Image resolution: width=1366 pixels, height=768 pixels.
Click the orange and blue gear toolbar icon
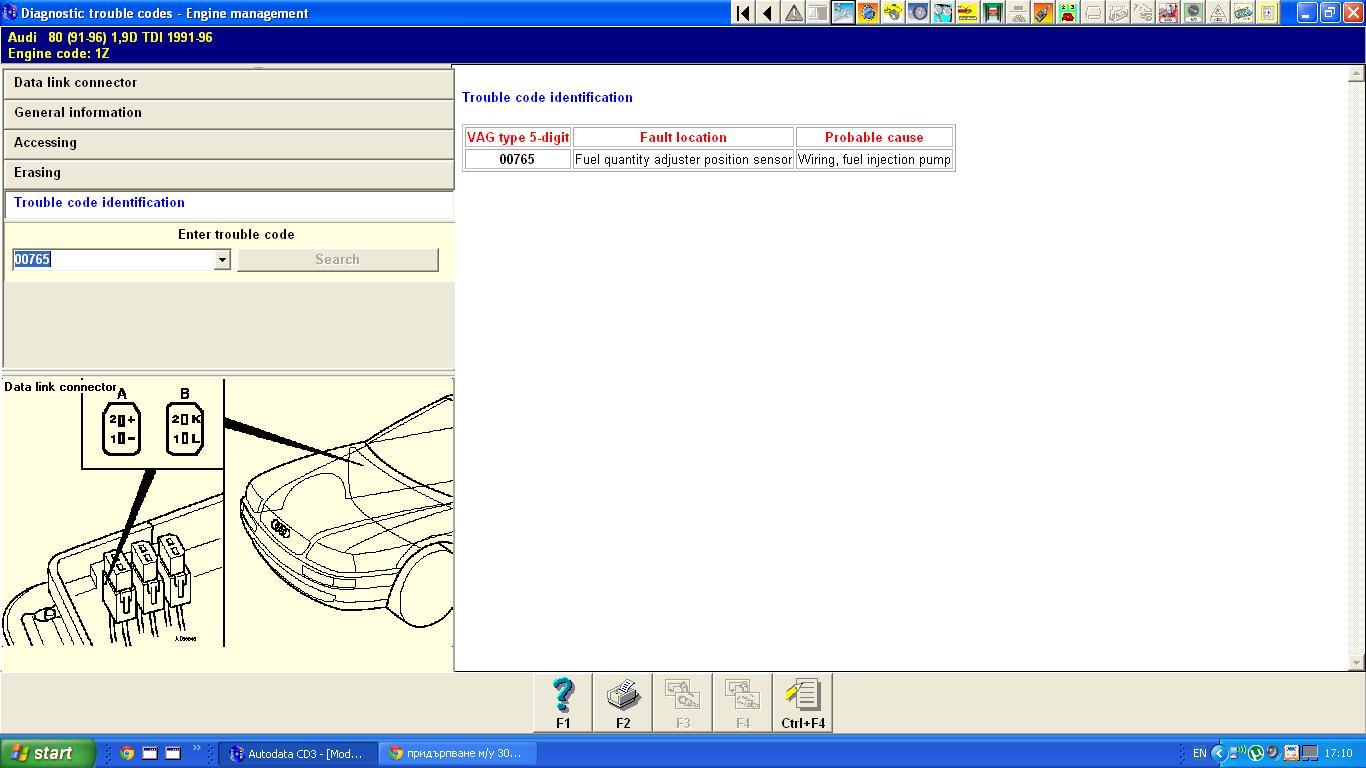coord(868,13)
